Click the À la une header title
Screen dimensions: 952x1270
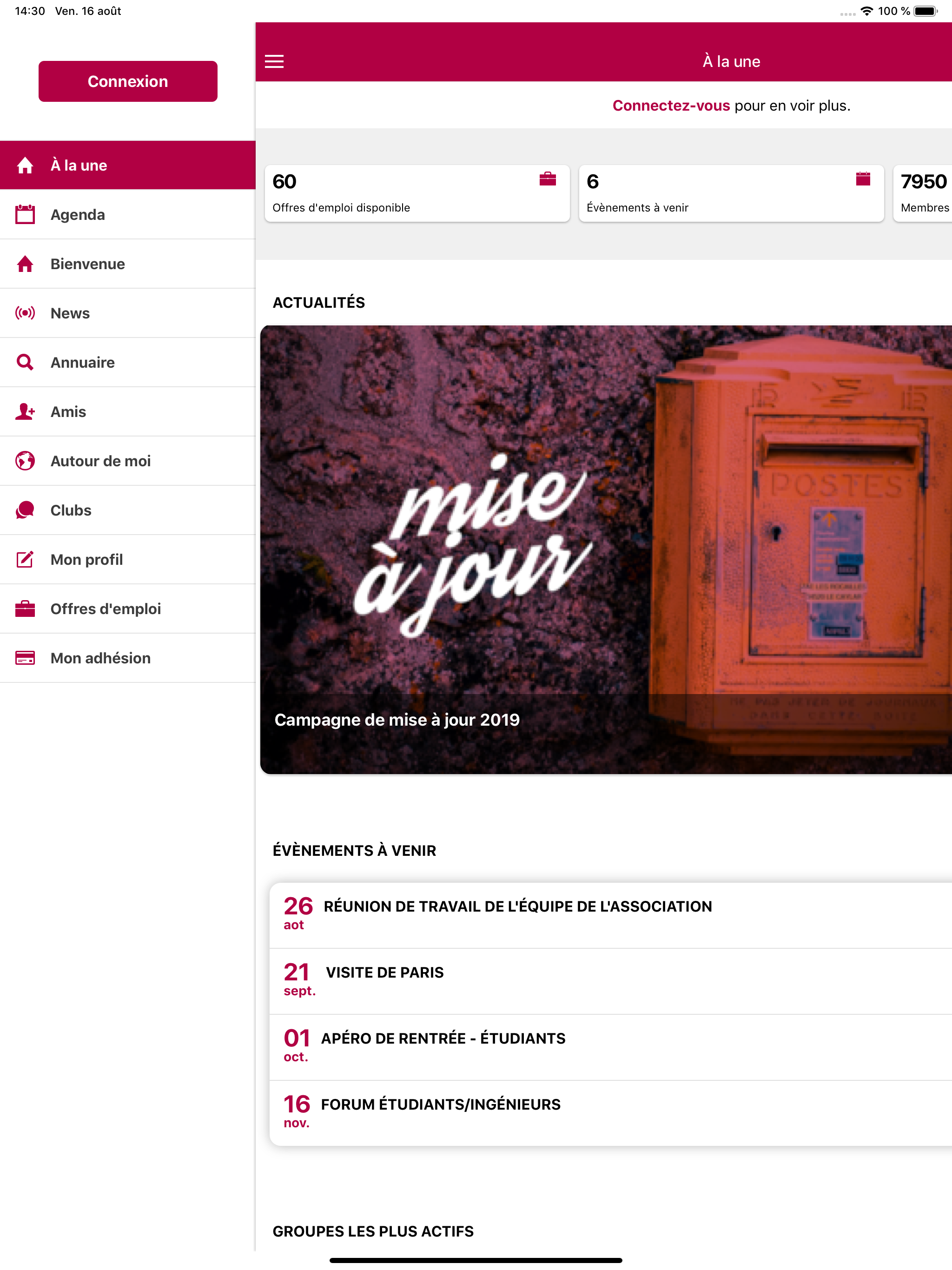pos(731,61)
